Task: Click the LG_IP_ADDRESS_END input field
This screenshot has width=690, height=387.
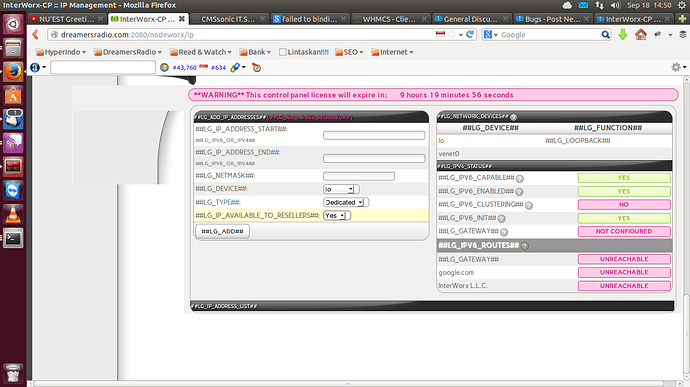Action: [374, 158]
